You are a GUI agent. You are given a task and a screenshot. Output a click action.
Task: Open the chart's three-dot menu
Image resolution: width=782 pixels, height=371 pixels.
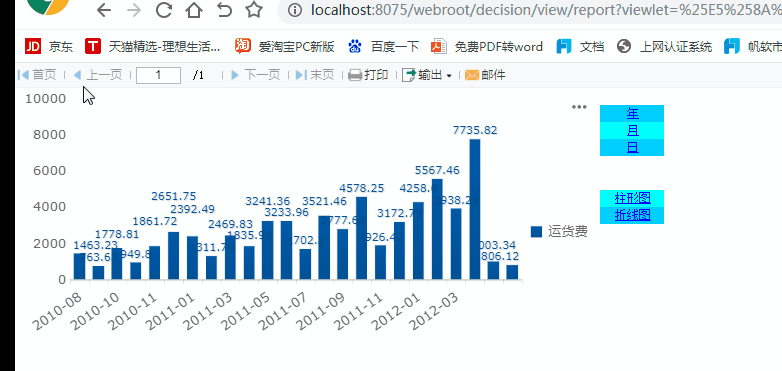tap(579, 107)
